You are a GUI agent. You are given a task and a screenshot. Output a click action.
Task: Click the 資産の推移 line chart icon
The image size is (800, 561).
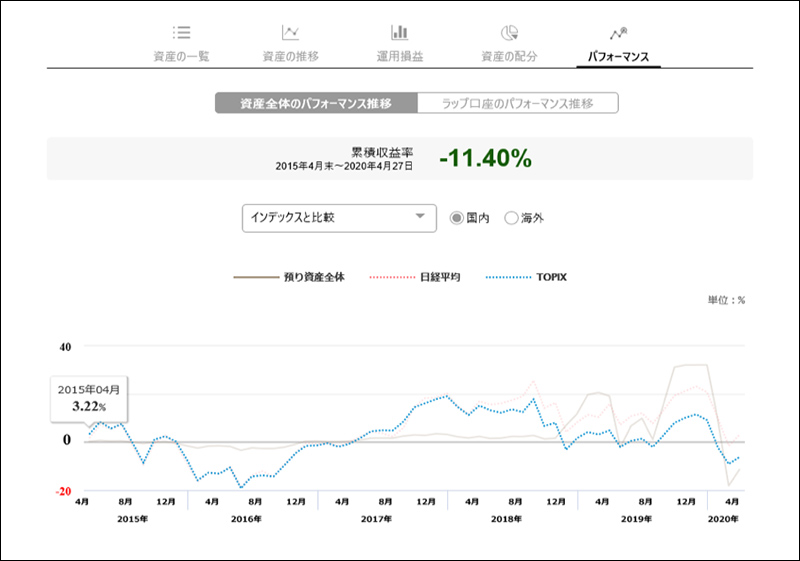point(290,33)
